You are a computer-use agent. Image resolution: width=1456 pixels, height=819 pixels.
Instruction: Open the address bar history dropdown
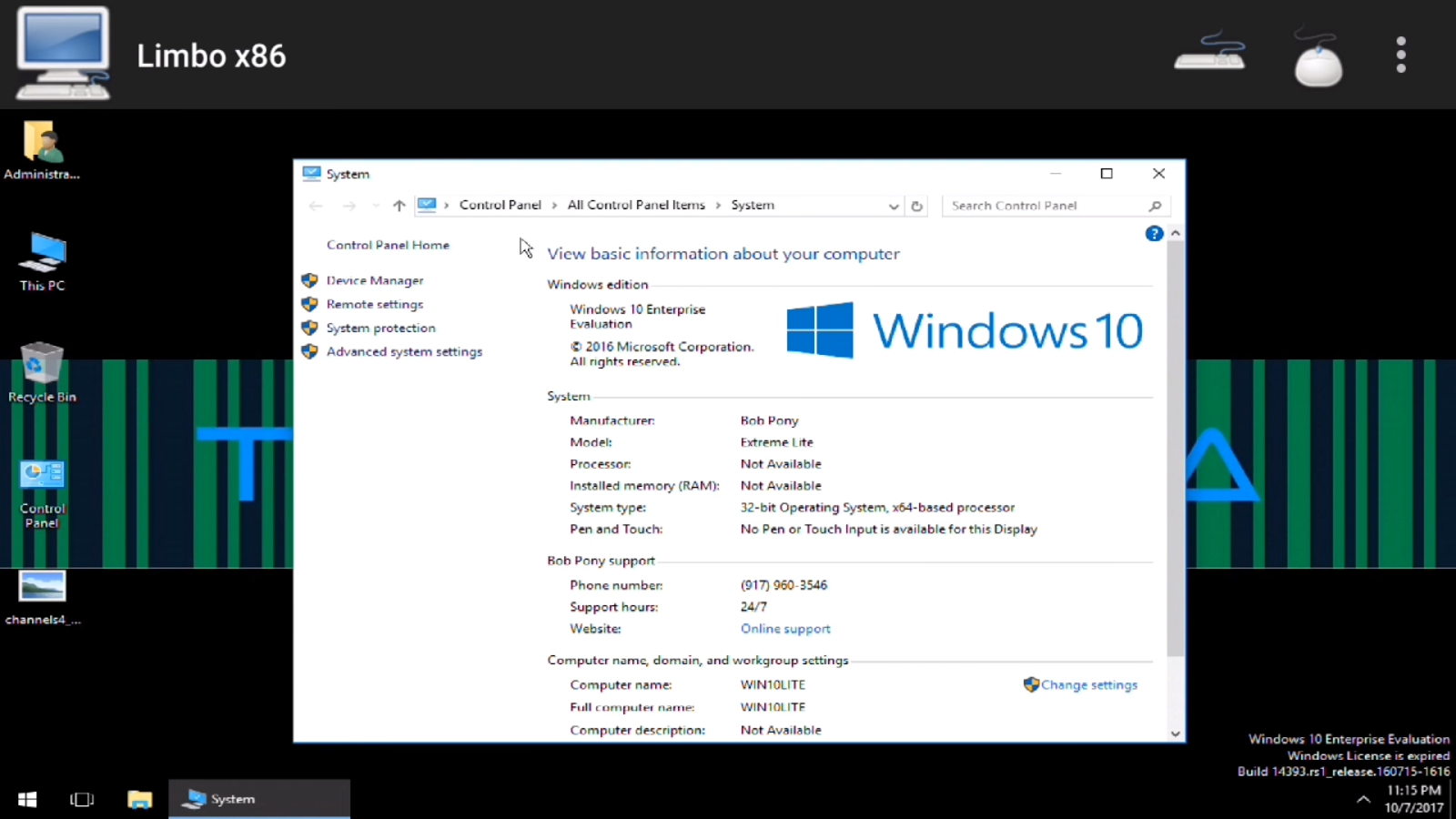(894, 206)
